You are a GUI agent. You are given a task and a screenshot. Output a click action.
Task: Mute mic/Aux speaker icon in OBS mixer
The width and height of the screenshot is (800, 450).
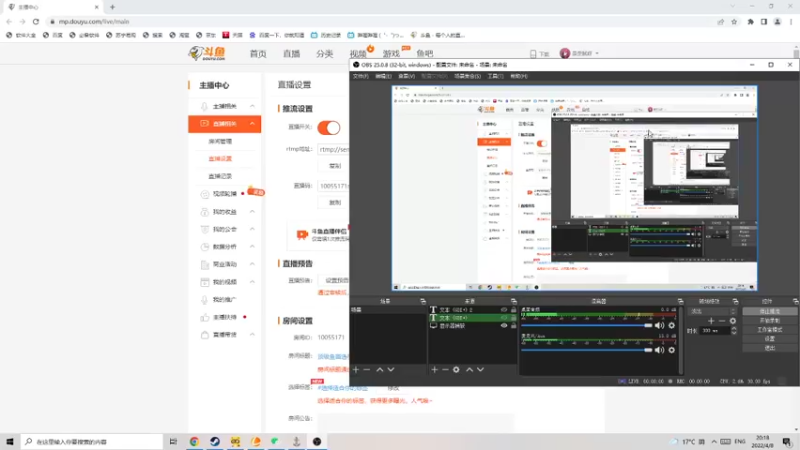tap(660, 350)
